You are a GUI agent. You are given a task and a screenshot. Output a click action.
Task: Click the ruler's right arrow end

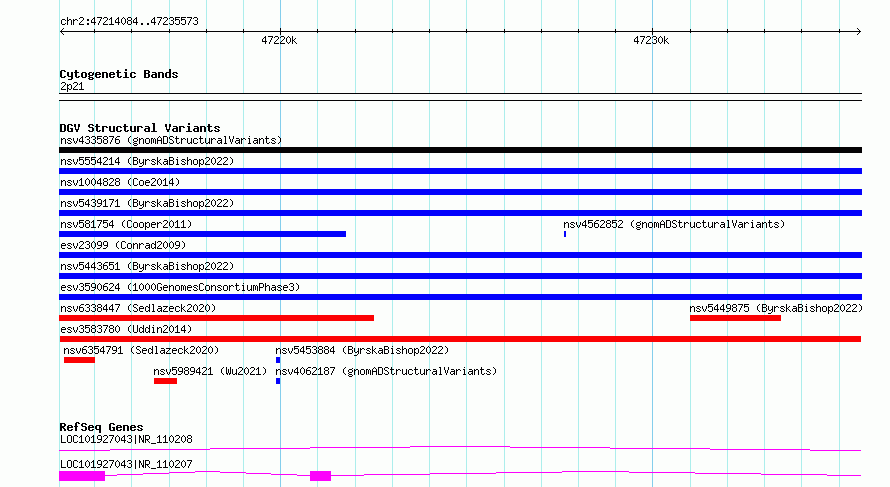[859, 32]
